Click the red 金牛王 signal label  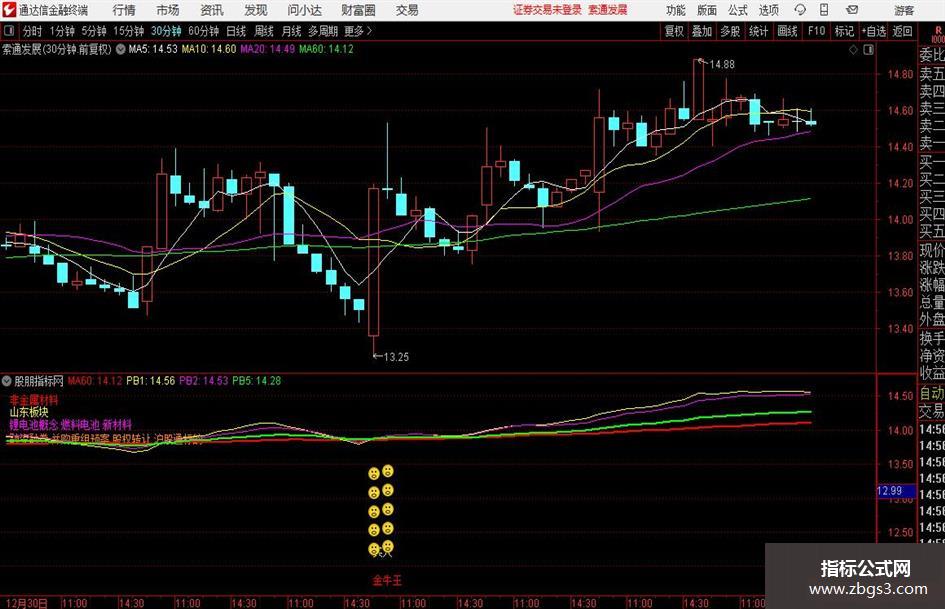coord(387,581)
